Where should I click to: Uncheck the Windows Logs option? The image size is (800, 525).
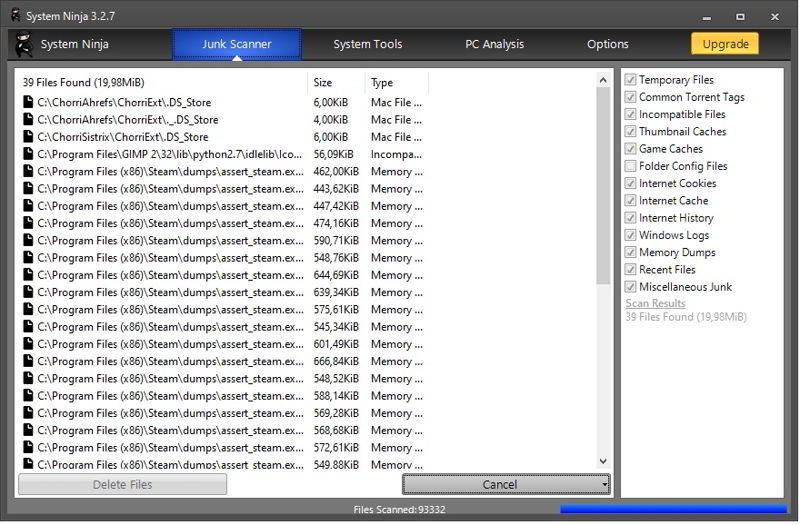(631, 235)
